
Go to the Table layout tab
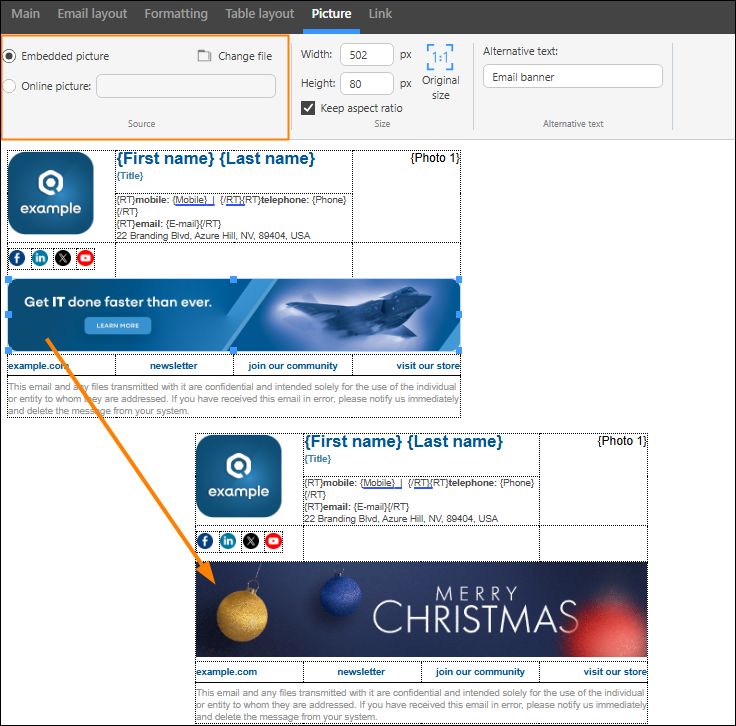(x=260, y=14)
